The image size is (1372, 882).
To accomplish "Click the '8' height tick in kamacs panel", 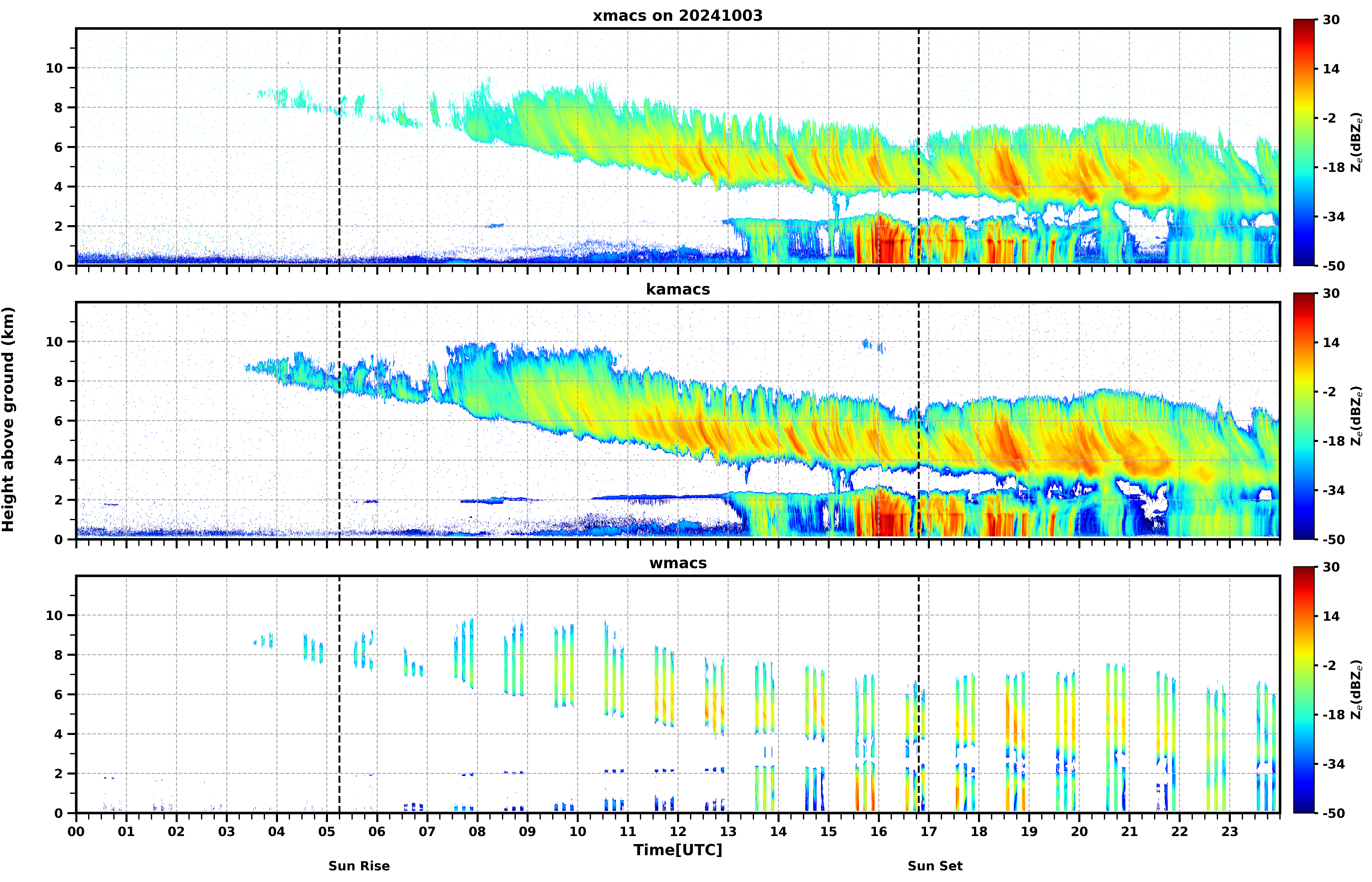I will [x=58, y=382].
